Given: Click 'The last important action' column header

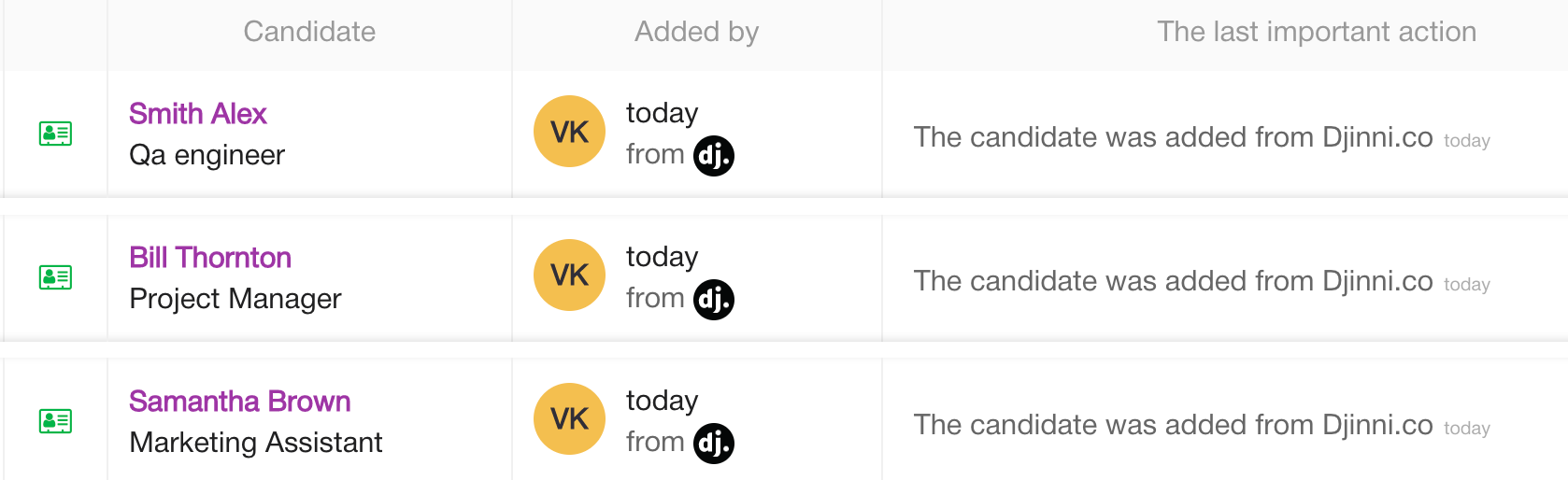Looking at the screenshot, I should tap(1316, 32).
